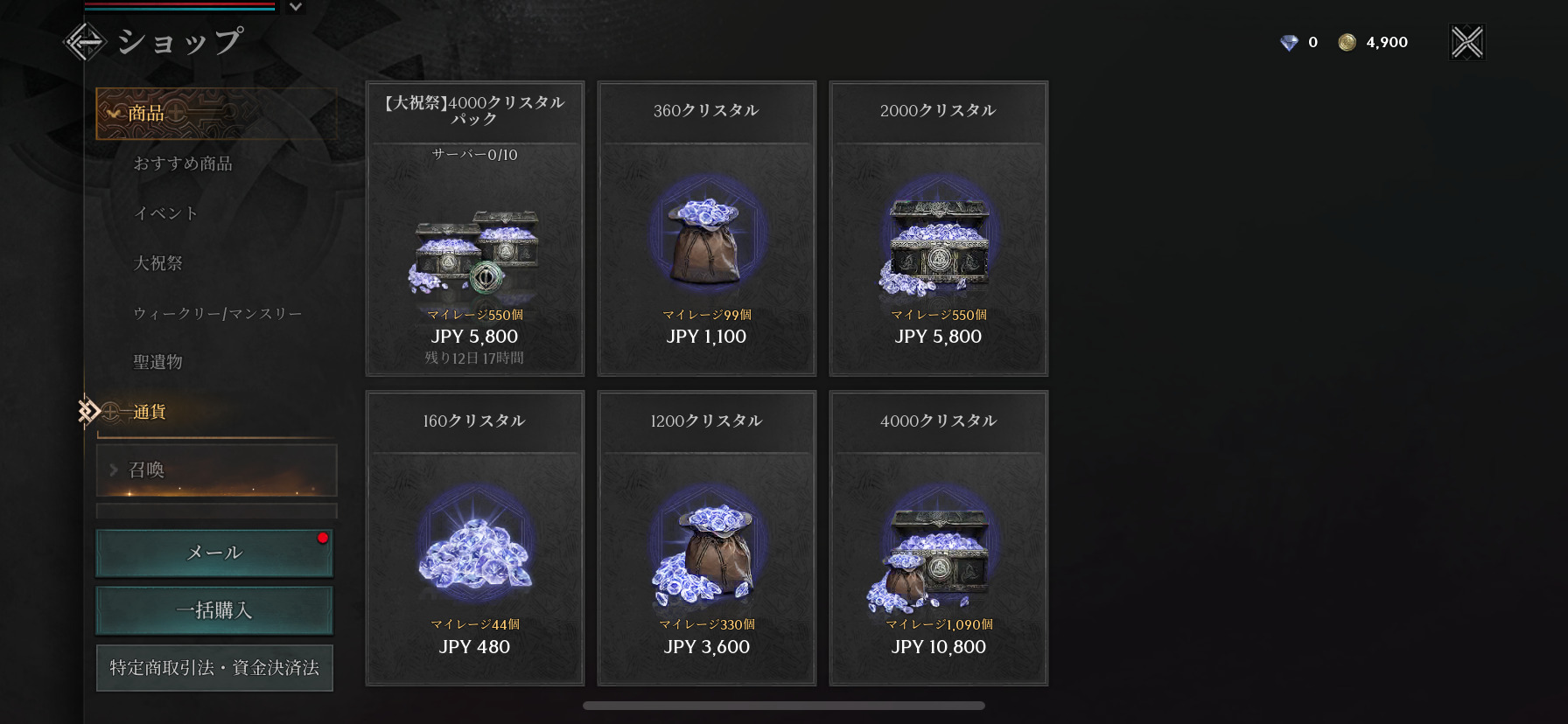
Task: Open 特定商取引法・資金決済法 link
Action: click(214, 668)
